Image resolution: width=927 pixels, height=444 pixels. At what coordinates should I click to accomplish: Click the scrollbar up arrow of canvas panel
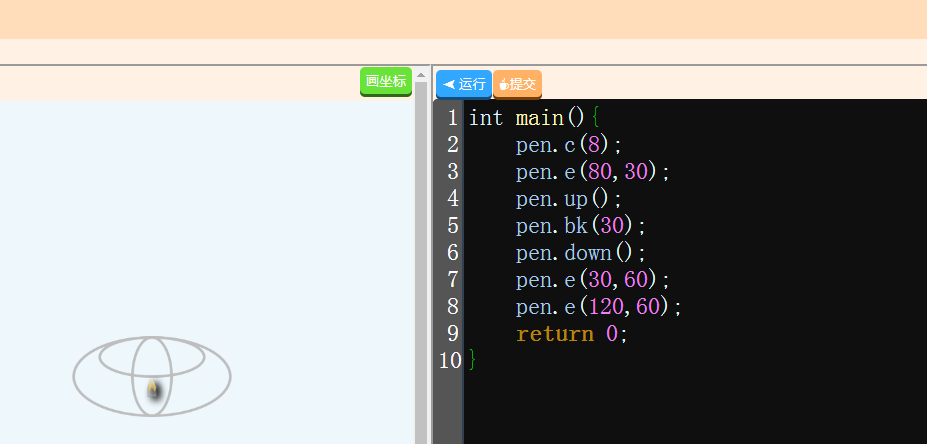[421, 75]
